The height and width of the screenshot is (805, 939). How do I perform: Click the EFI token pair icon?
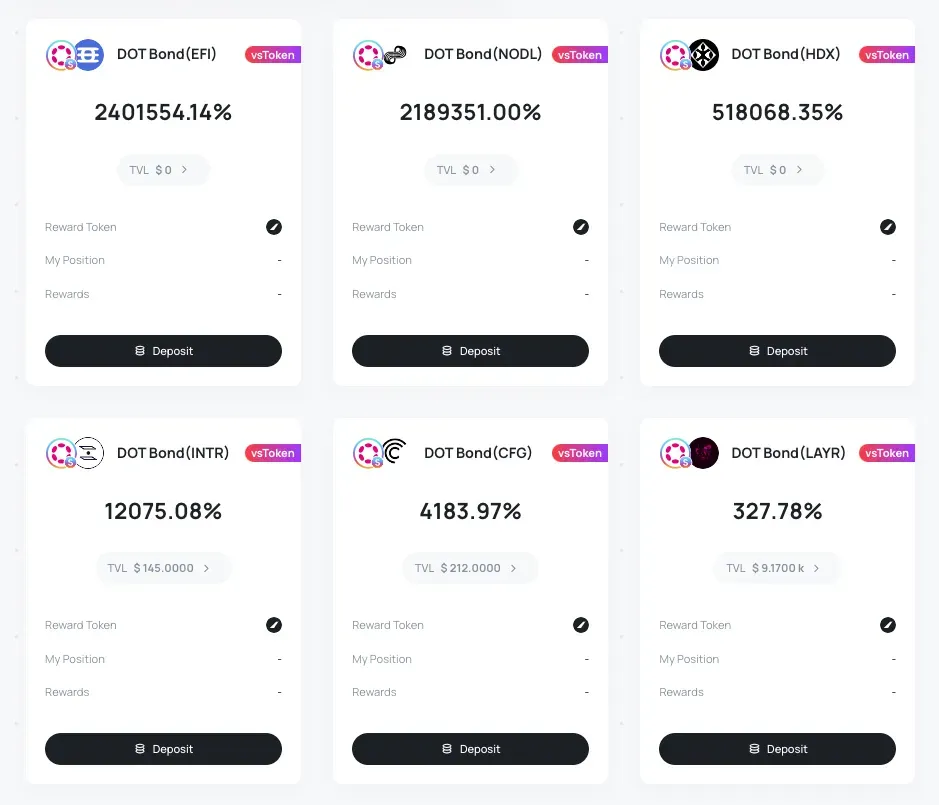pos(75,55)
